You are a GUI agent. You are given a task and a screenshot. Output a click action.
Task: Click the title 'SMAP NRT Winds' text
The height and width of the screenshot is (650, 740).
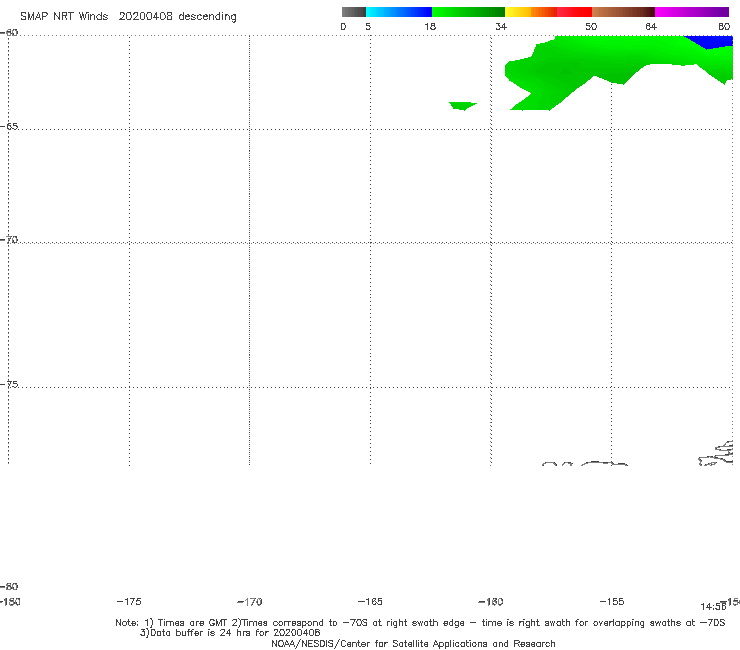pyautogui.click(x=64, y=16)
